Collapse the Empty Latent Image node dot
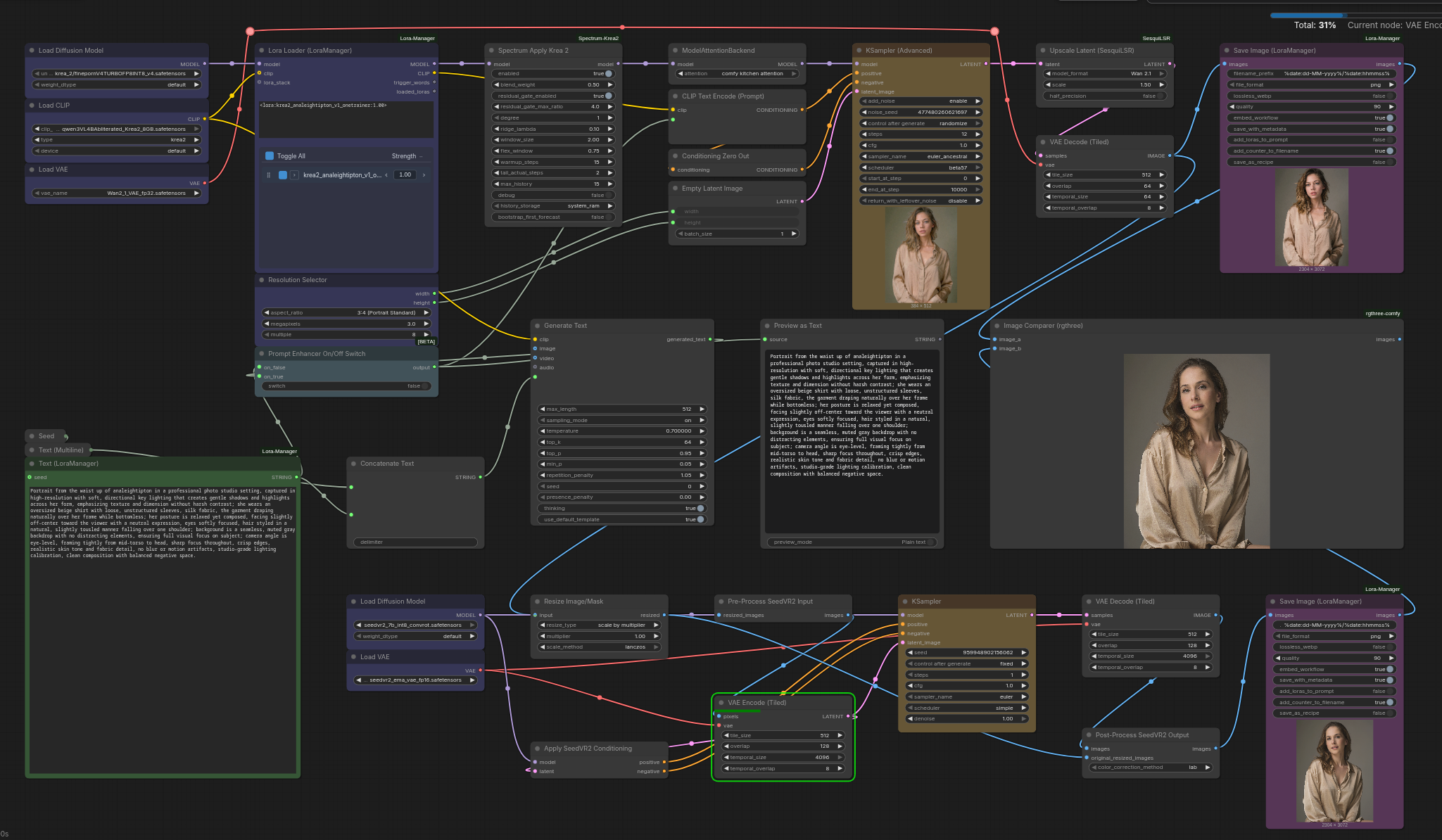This screenshot has width=1442, height=840. 675,189
